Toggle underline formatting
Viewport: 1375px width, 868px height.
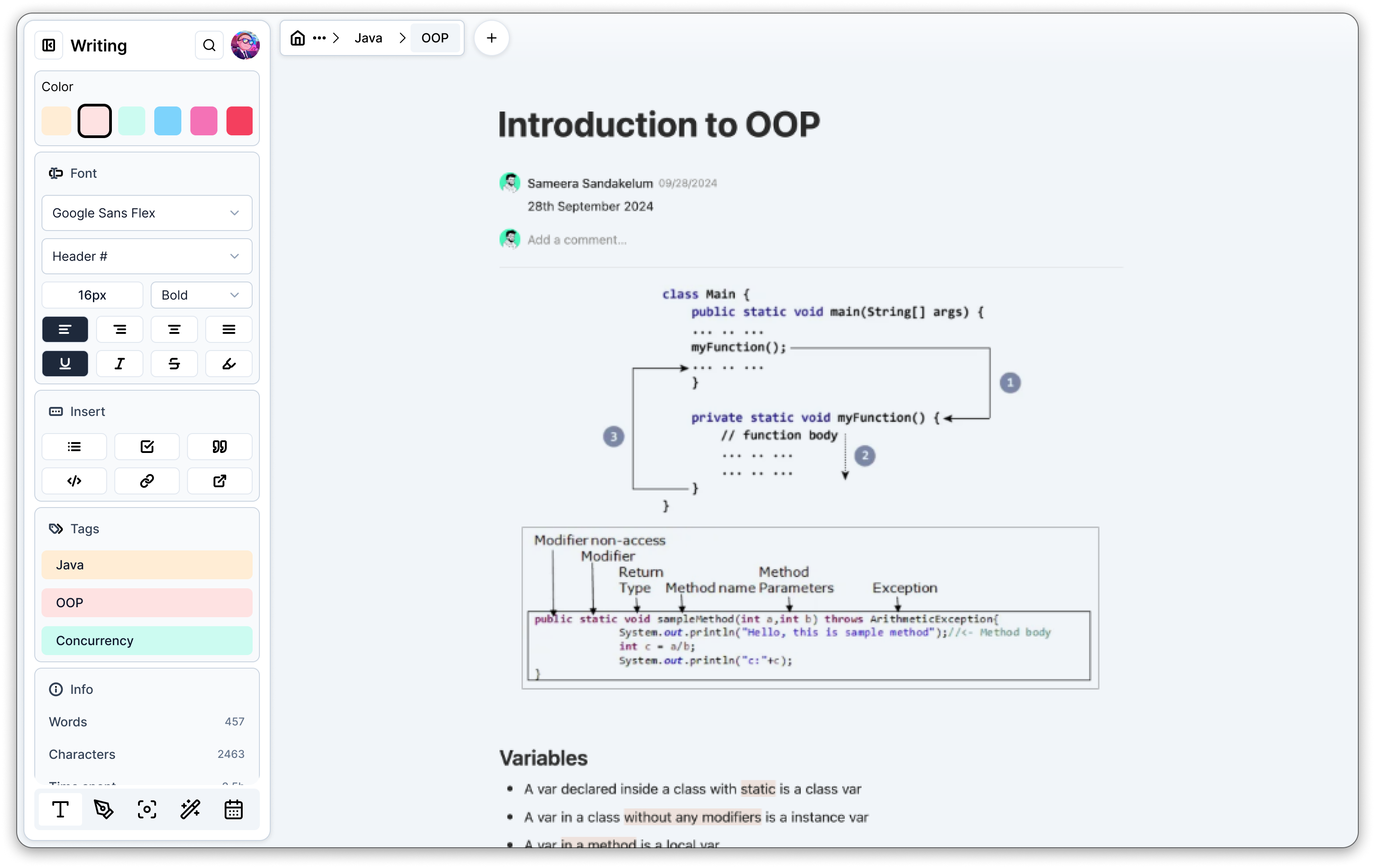65,364
